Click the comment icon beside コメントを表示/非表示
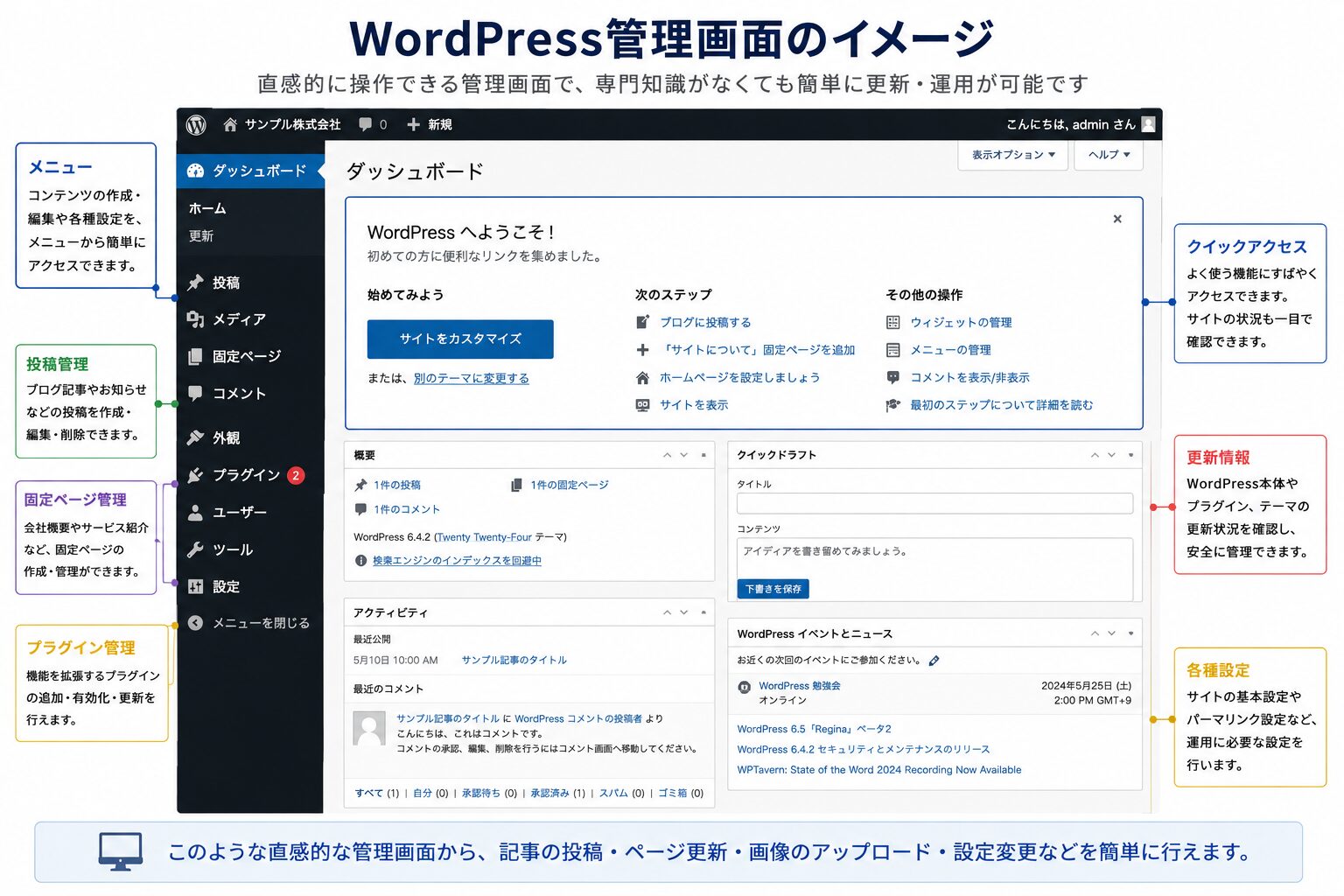Image resolution: width=1344 pixels, height=896 pixels. [x=892, y=378]
